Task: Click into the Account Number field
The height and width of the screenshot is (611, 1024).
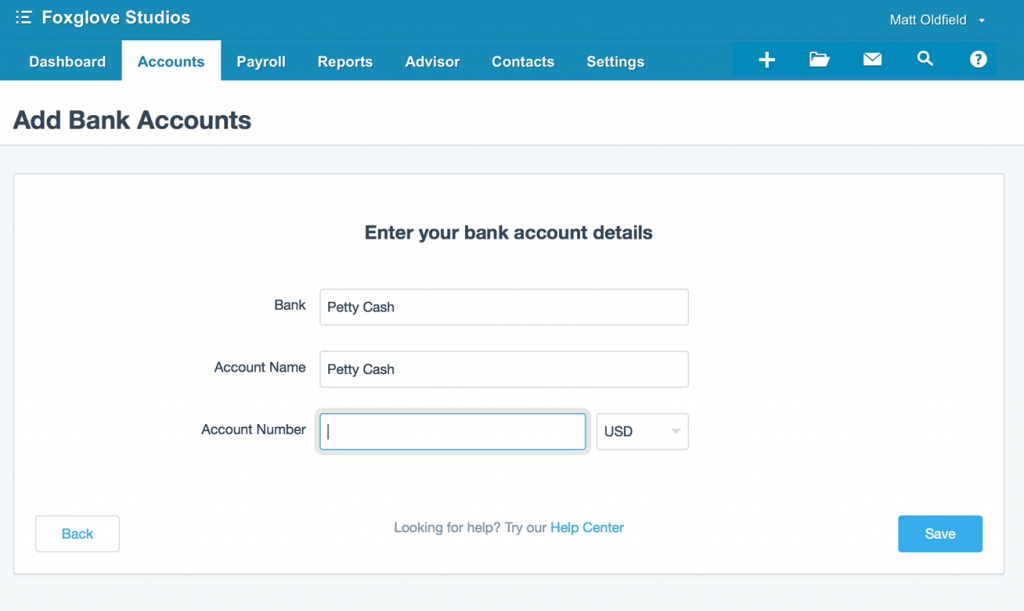Action: [452, 432]
